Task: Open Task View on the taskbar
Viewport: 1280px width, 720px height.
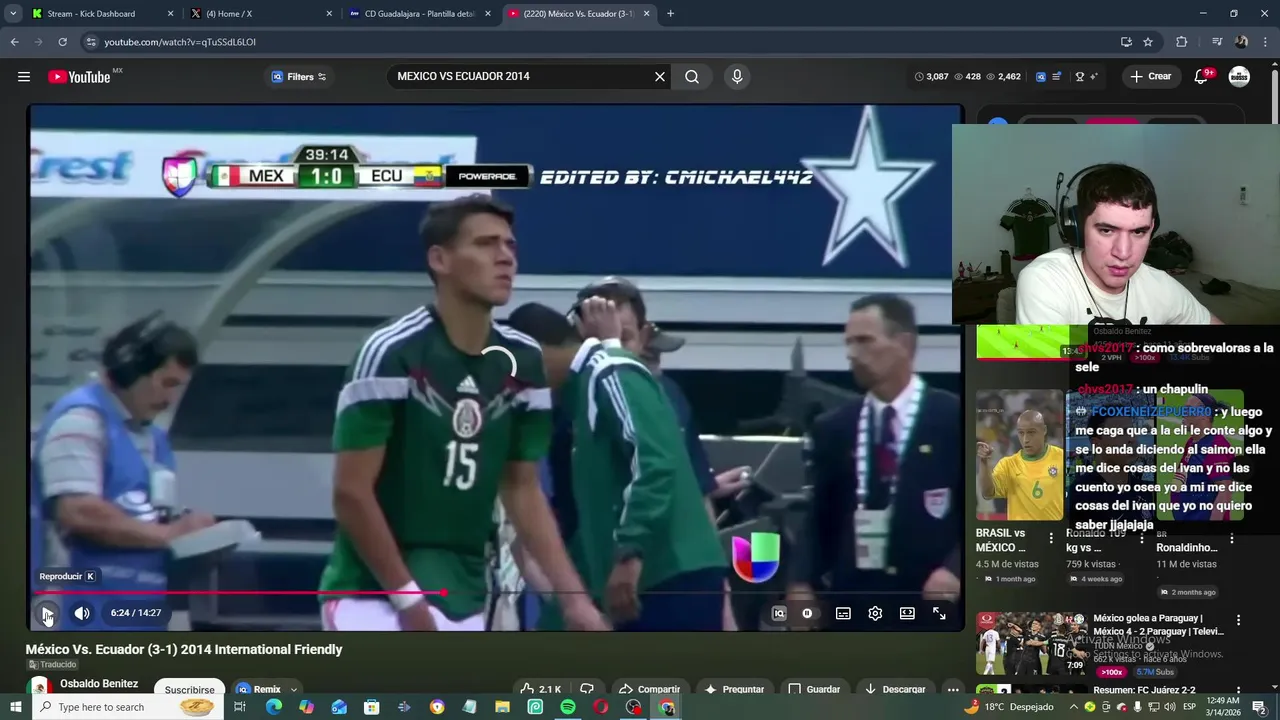Action: (x=240, y=707)
